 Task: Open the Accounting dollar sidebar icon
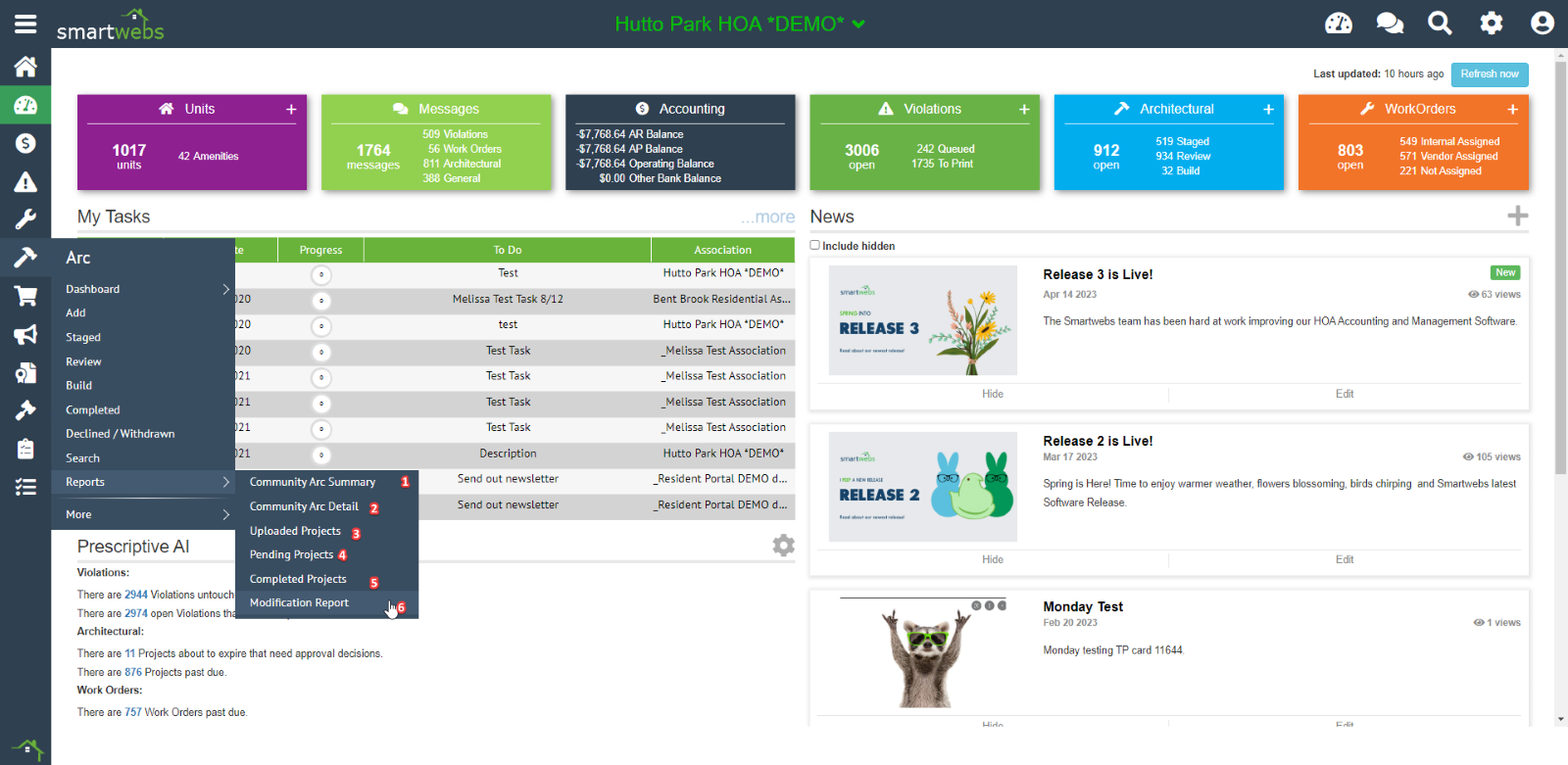(x=25, y=143)
